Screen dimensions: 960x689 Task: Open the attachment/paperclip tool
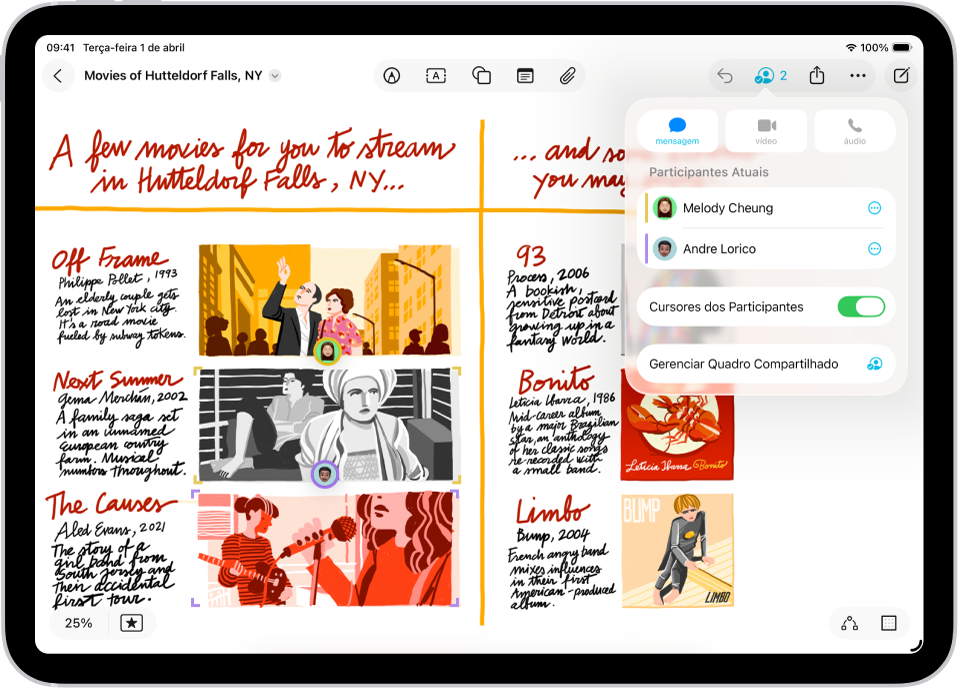(568, 75)
